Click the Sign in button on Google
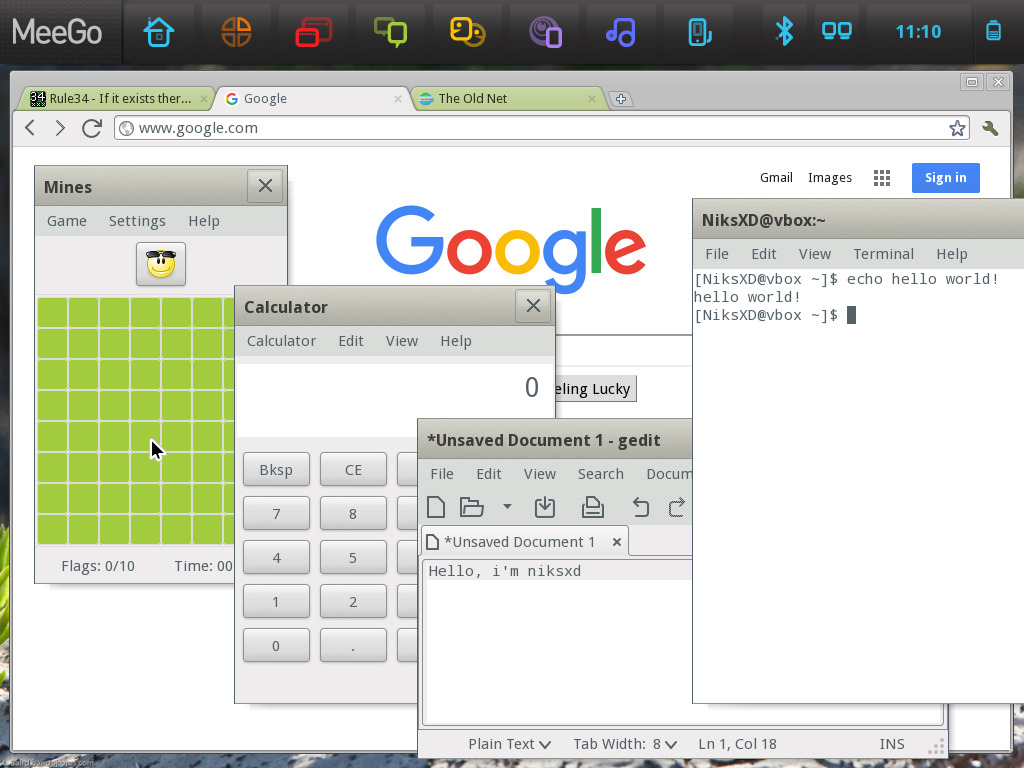1024x768 pixels. 946,178
